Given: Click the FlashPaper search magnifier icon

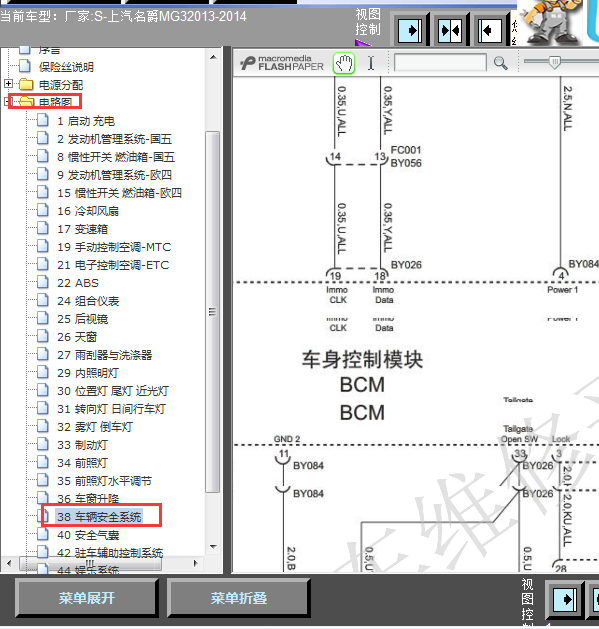Looking at the screenshot, I should [x=500, y=63].
